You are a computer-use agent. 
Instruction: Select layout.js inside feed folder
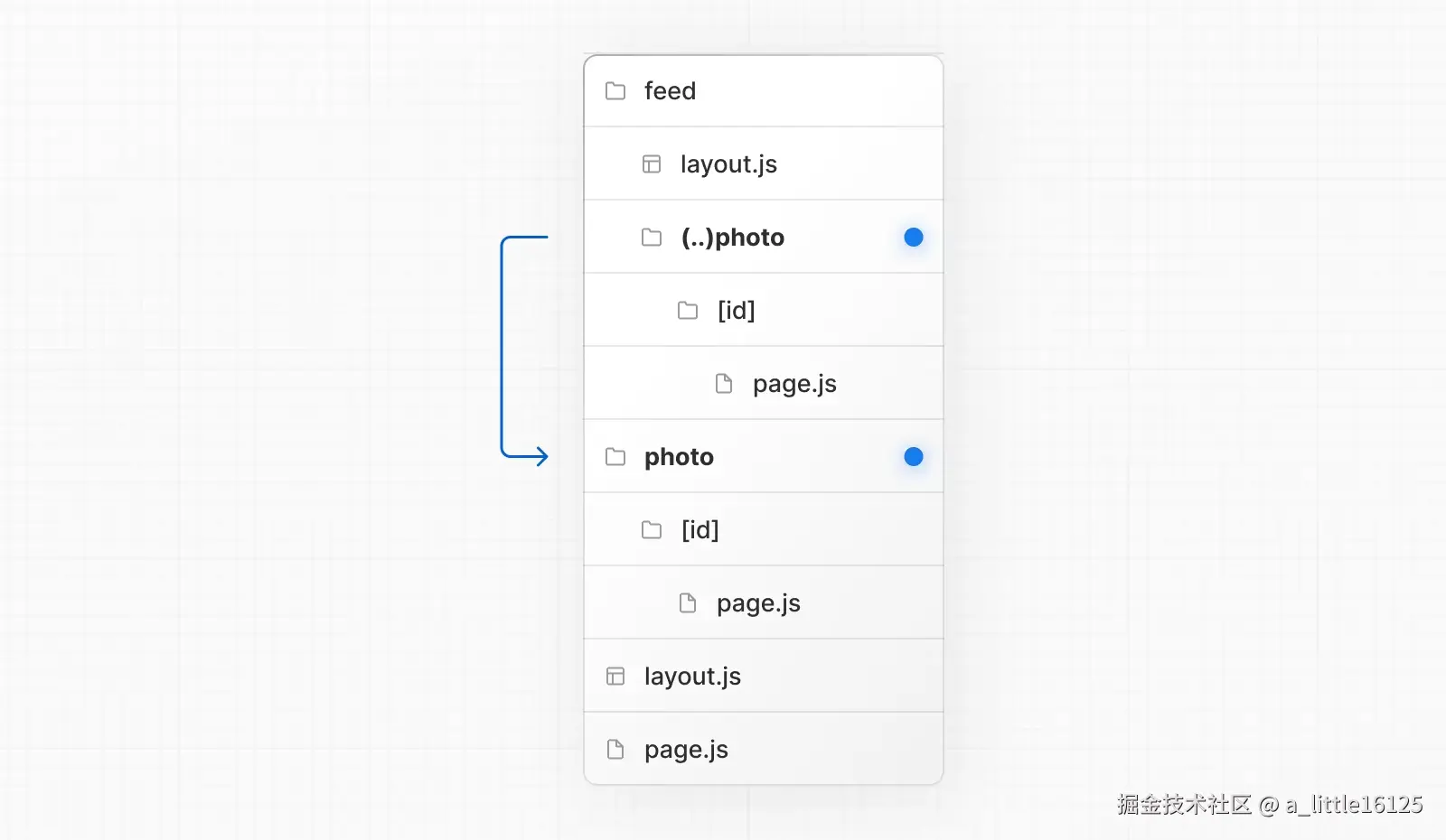728,164
